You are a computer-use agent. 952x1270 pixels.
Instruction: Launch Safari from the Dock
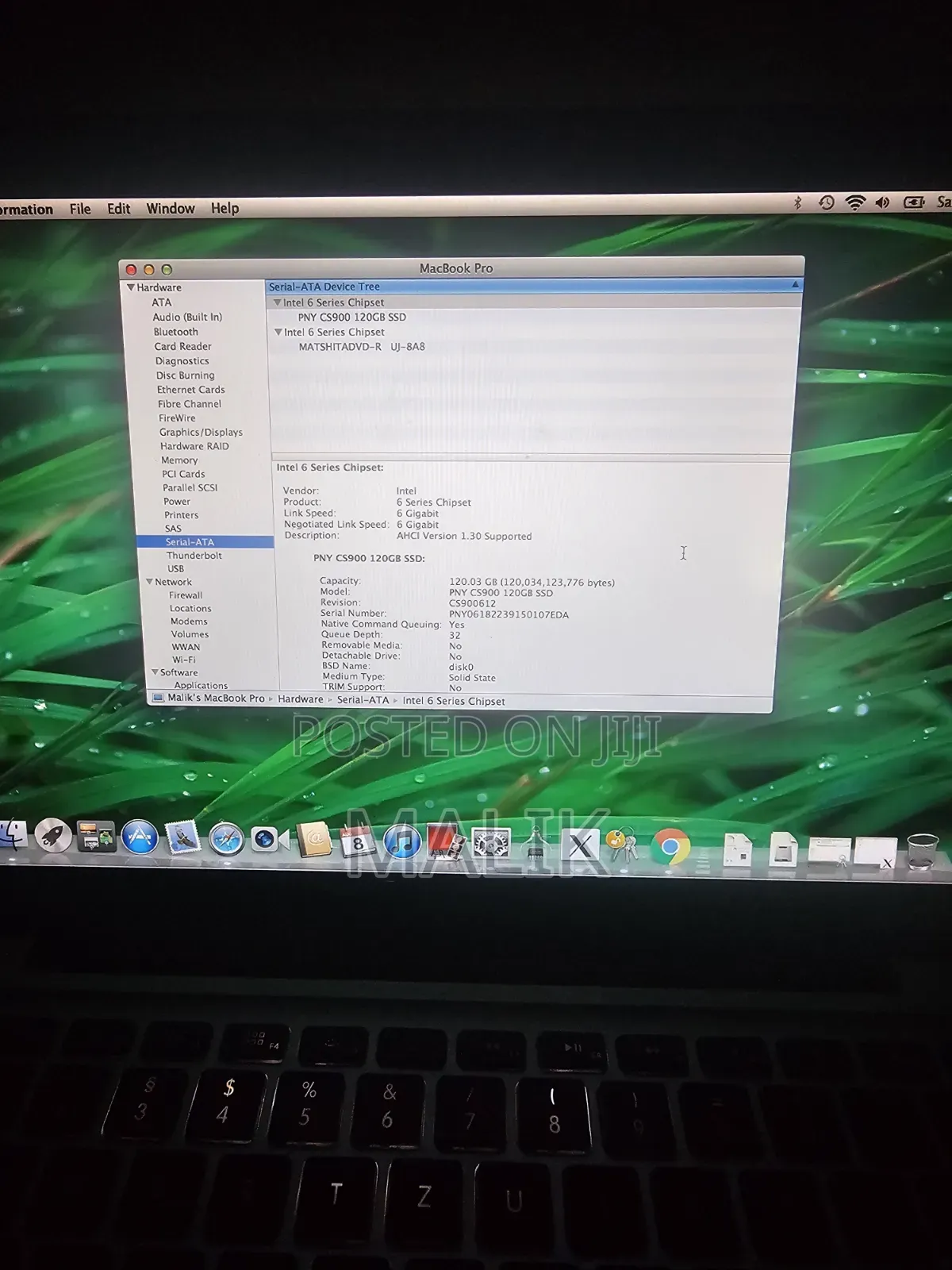coord(226,839)
